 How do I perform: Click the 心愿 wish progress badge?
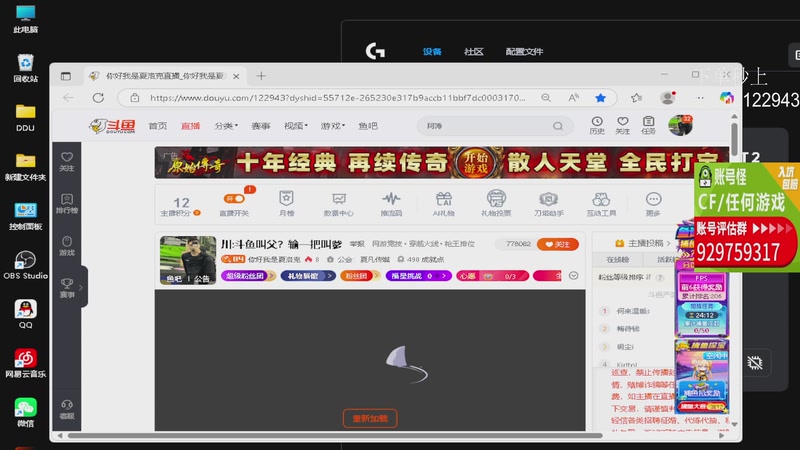tap(492, 276)
